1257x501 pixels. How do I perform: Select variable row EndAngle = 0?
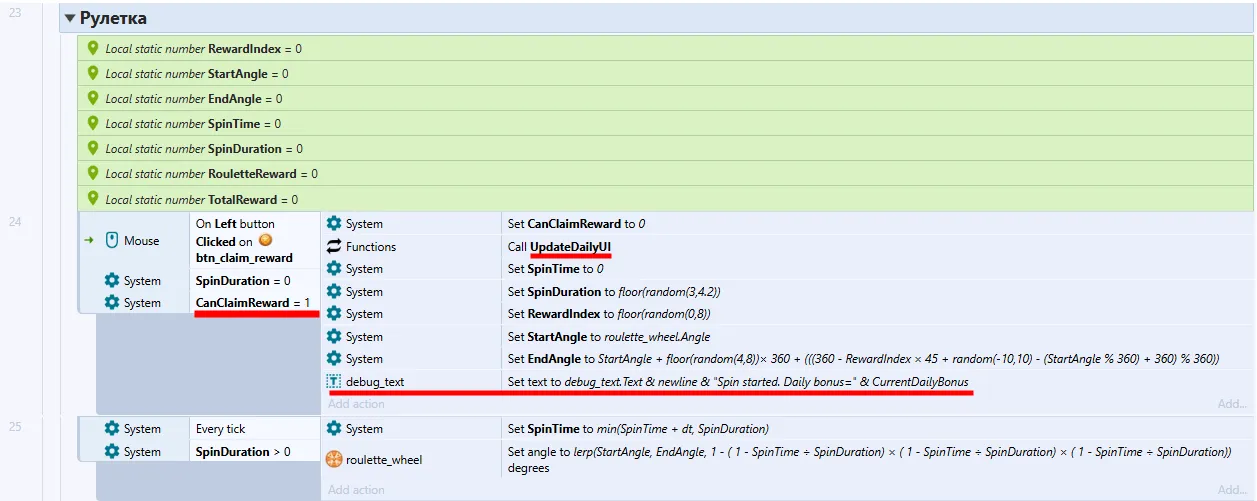(x=665, y=98)
